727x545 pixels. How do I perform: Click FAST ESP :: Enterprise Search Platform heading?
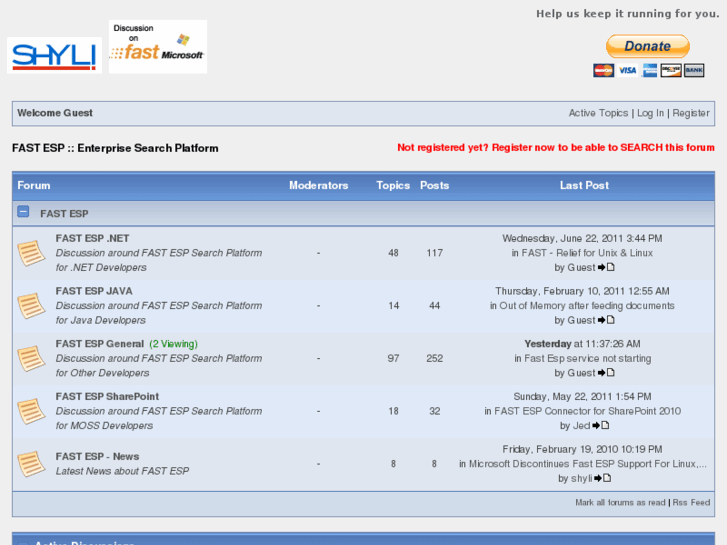click(x=115, y=148)
